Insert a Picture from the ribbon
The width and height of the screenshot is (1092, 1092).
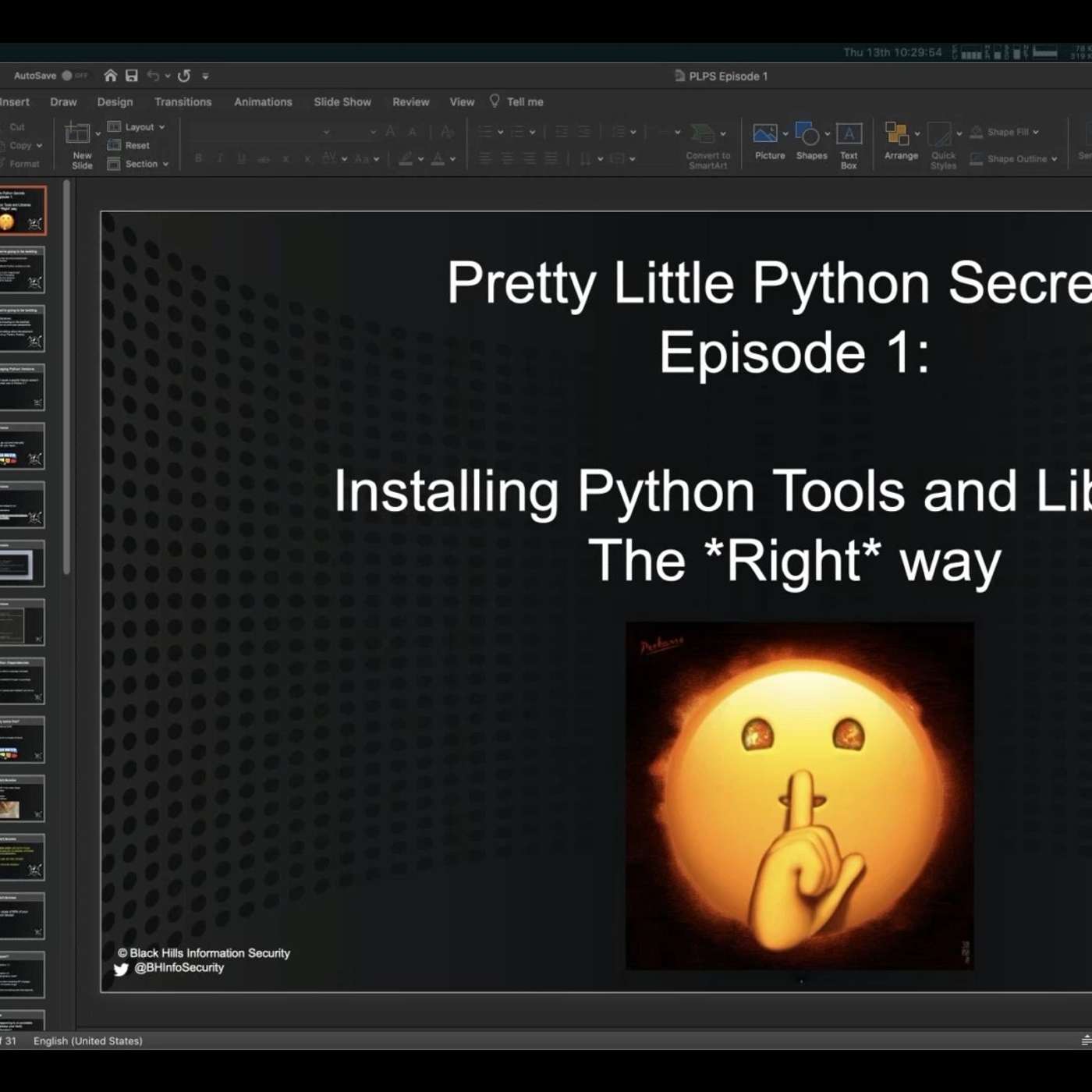pos(768,140)
